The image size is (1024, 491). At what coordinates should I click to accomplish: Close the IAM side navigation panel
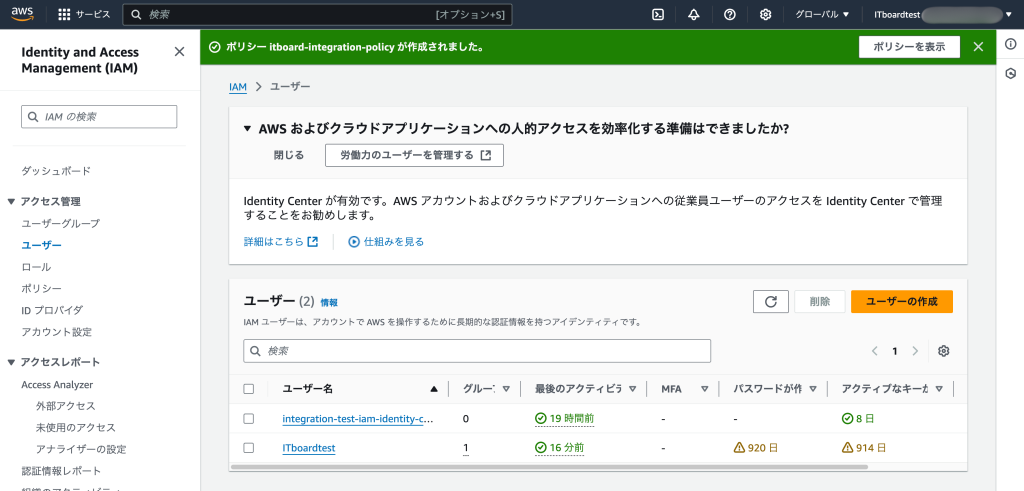(179, 52)
